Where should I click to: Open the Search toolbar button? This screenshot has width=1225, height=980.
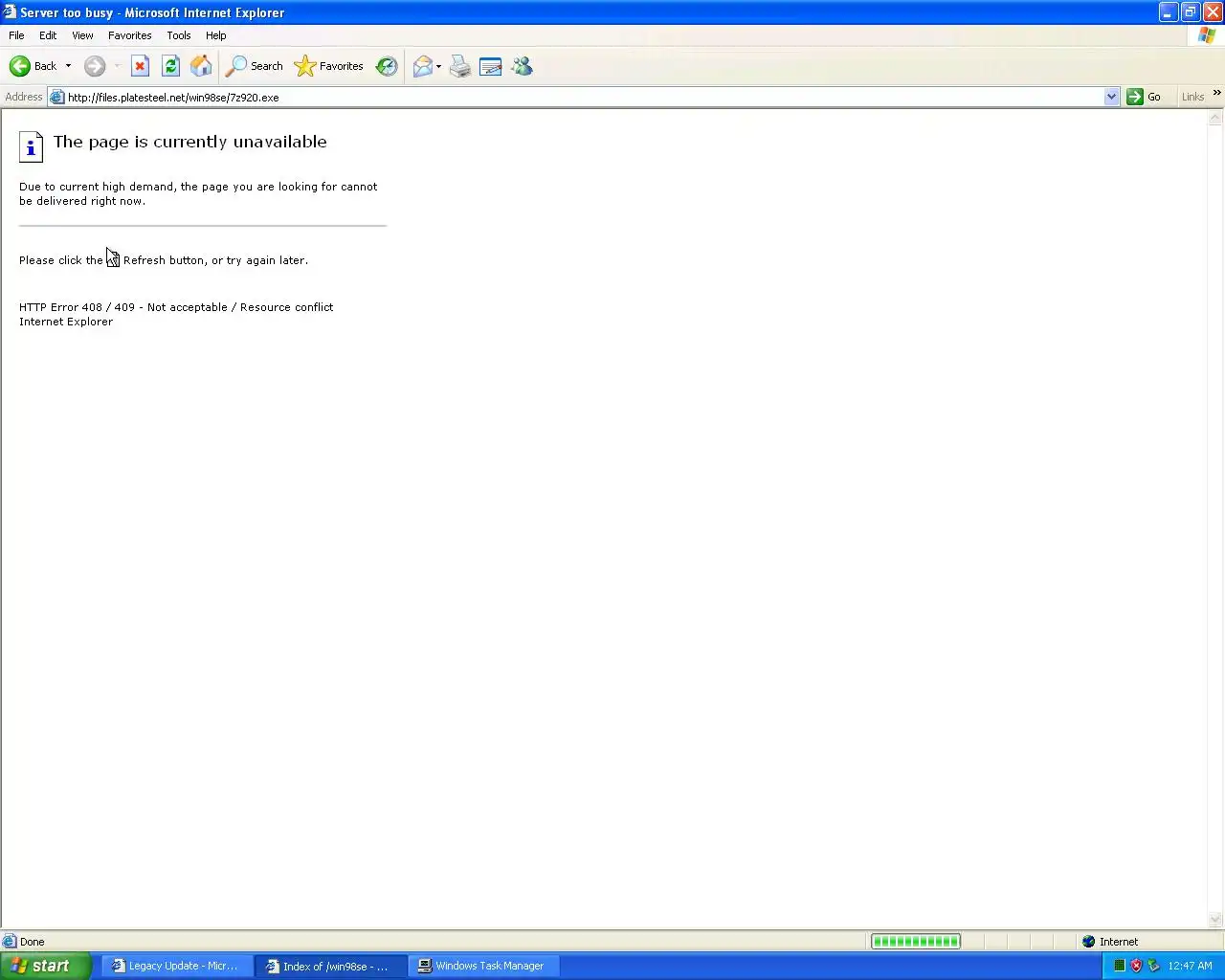click(255, 66)
